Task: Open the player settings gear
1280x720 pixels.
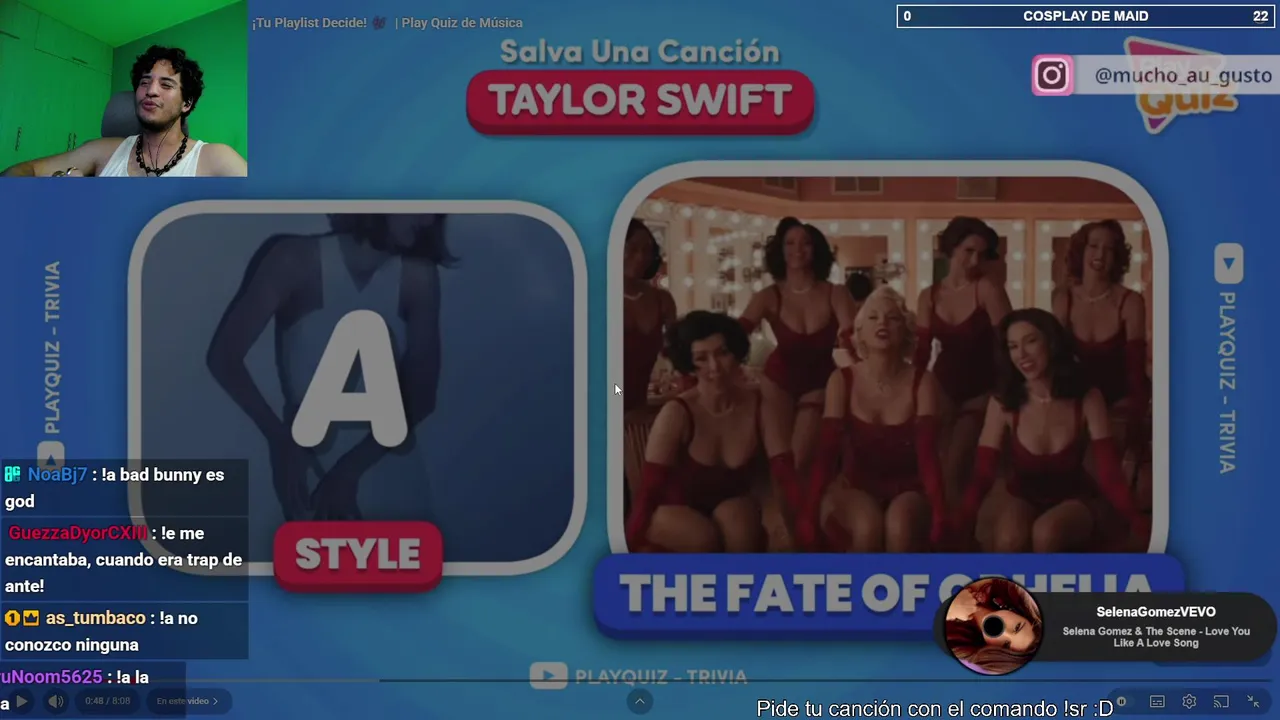Action: coord(1189,702)
